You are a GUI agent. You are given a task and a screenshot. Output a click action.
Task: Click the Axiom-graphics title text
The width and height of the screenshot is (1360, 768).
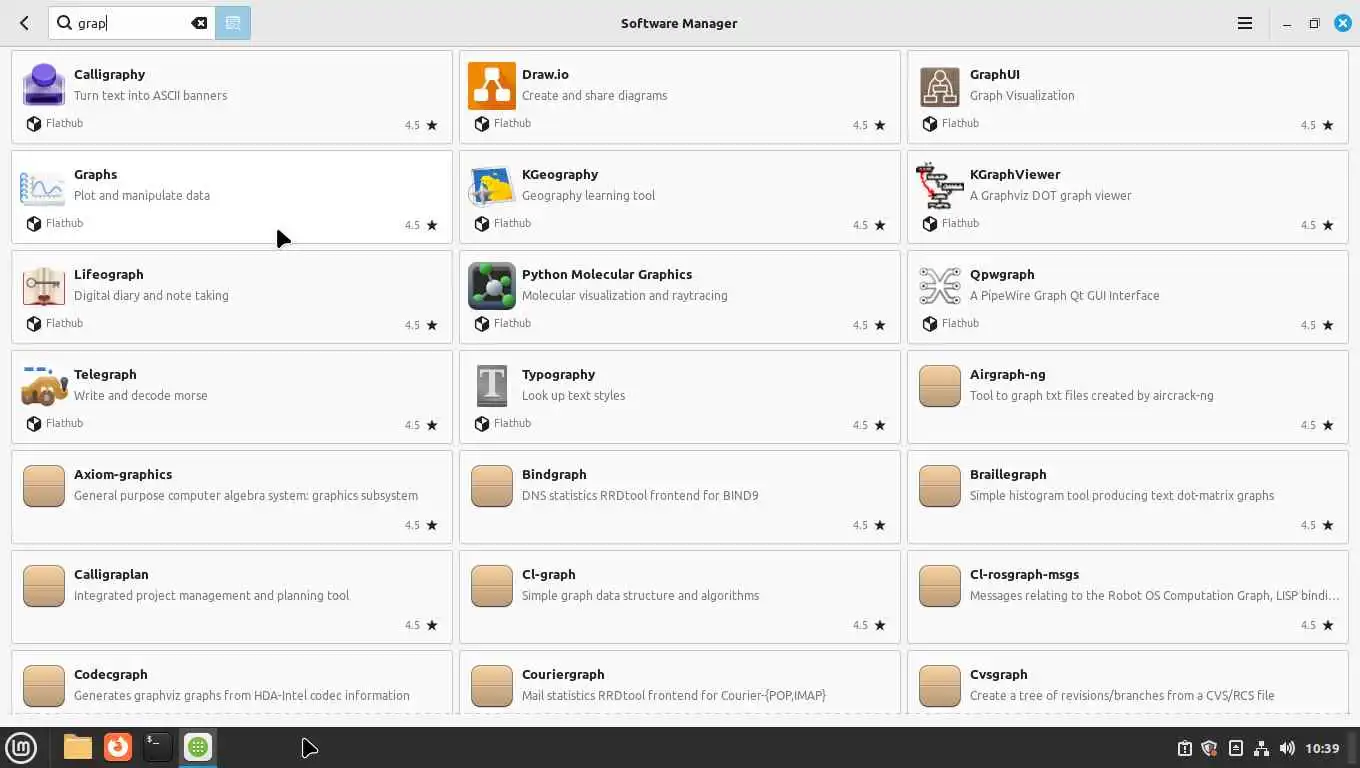[x=123, y=475]
